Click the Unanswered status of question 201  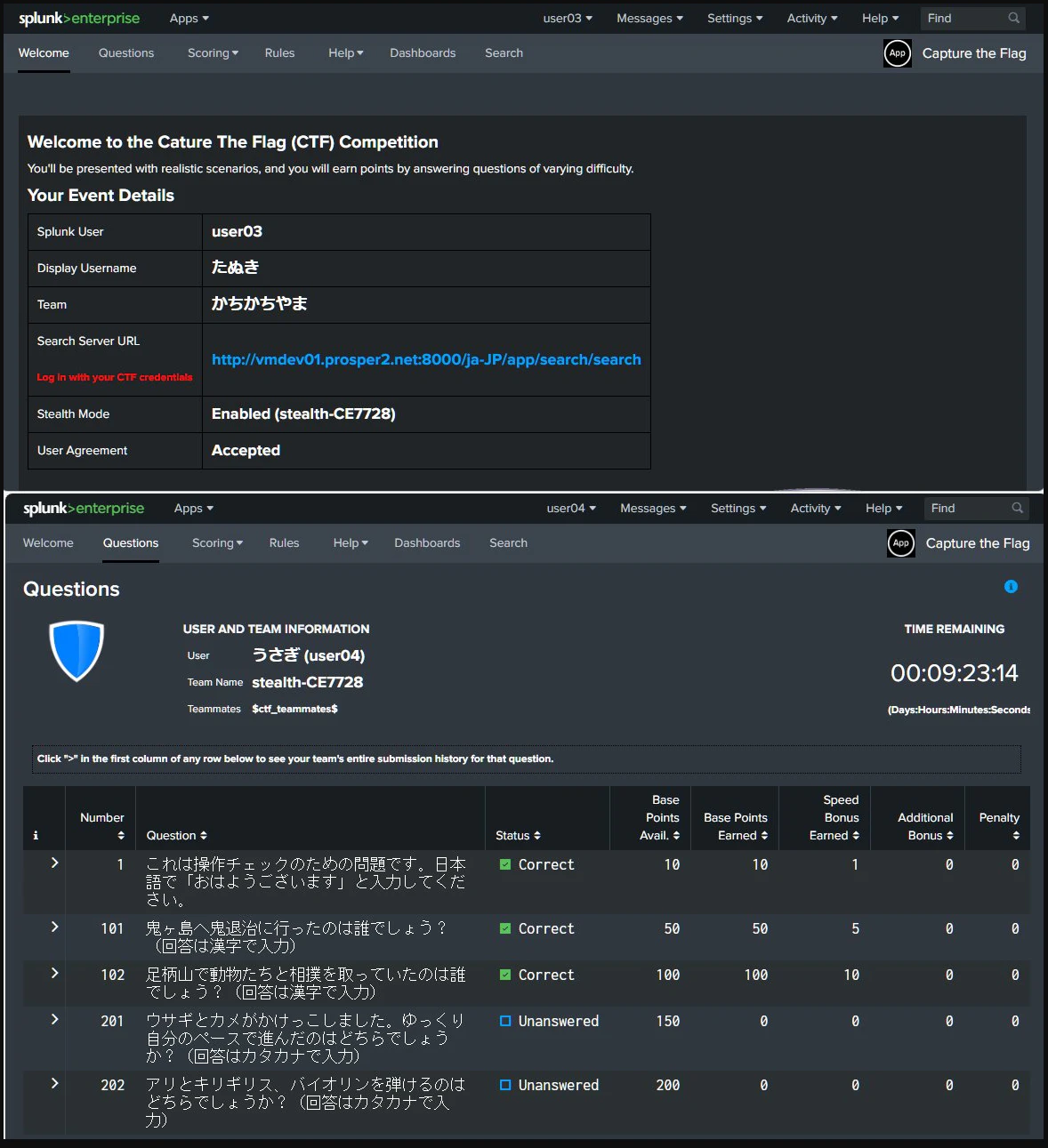[x=549, y=1021]
